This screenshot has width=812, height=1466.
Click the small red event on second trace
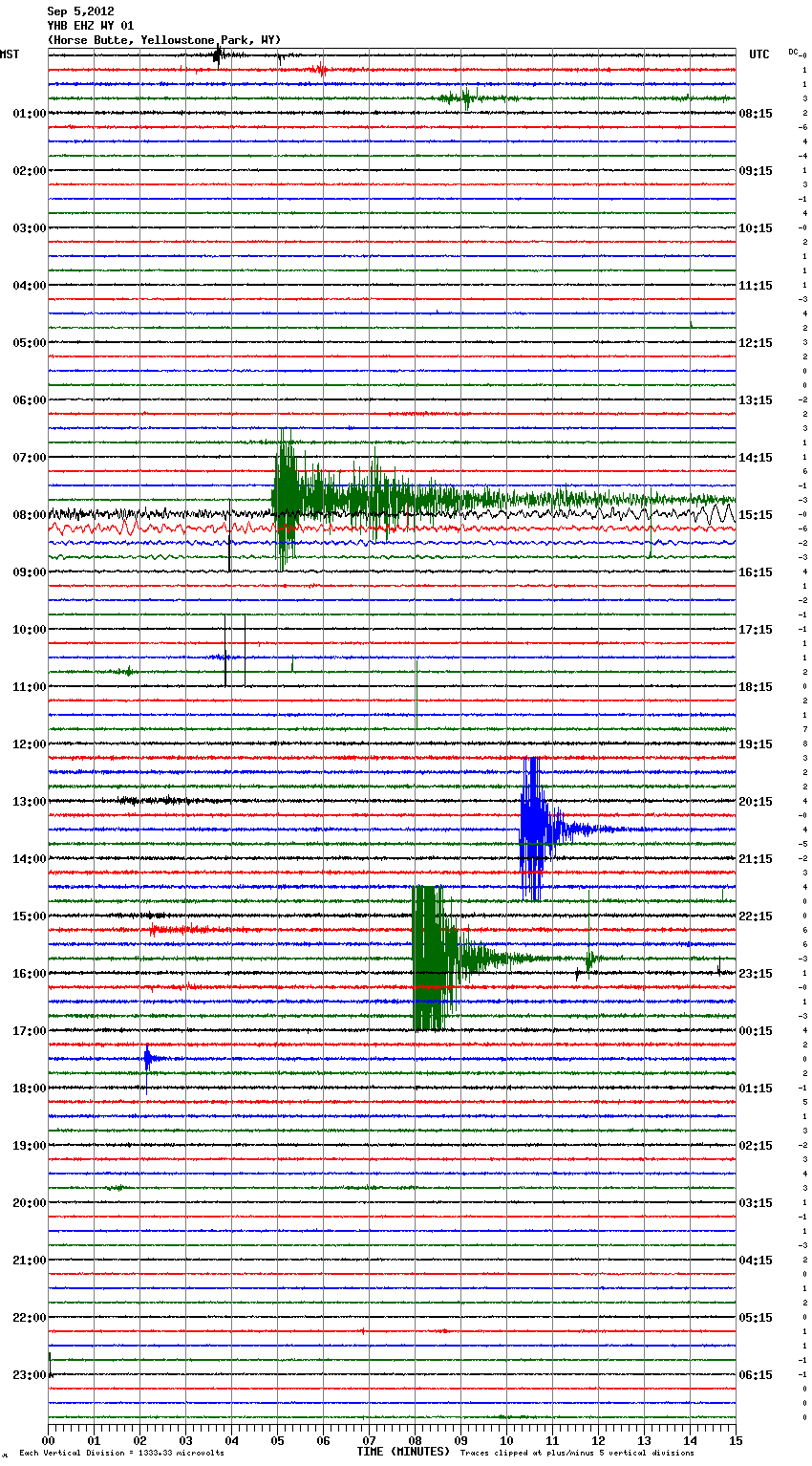coord(320,70)
